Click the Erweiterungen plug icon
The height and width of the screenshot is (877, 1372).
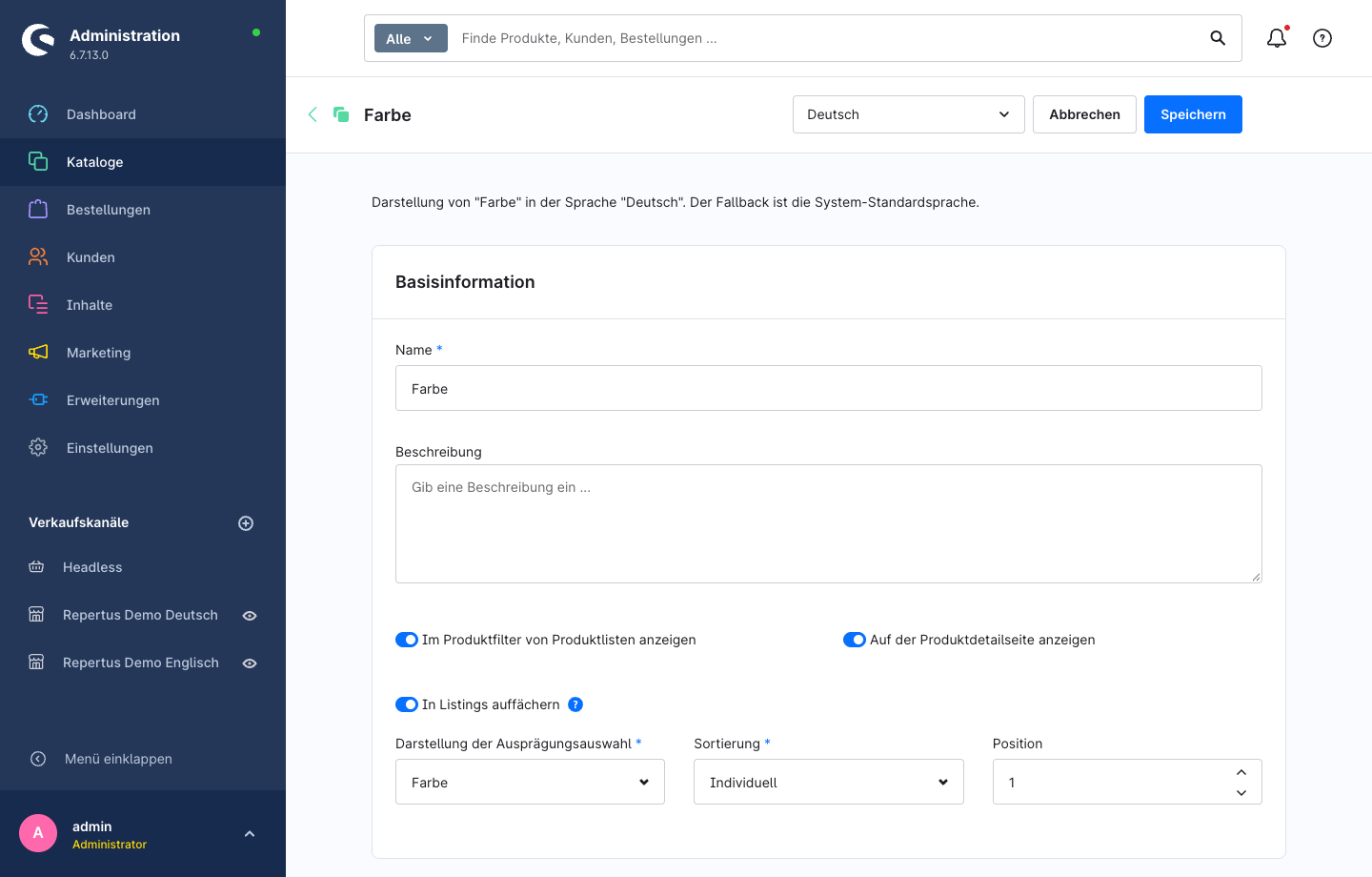tap(38, 399)
